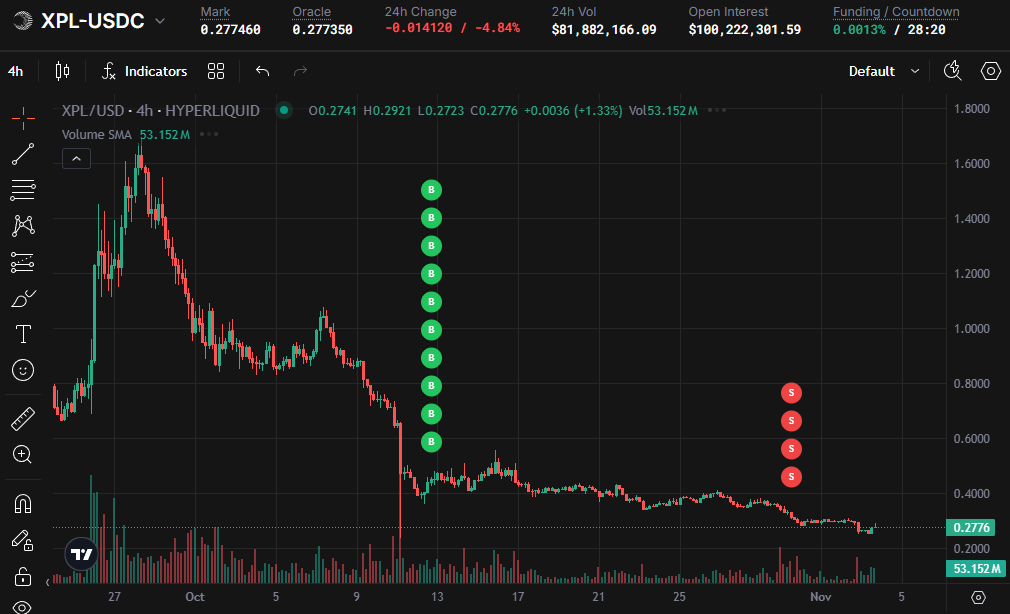Image resolution: width=1010 pixels, height=614 pixels.
Task: Select the crosshair cursor tool
Action: [23, 119]
